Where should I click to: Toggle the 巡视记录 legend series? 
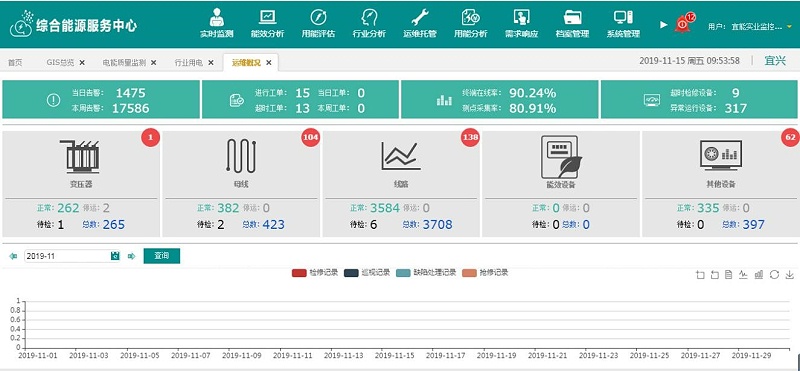pyautogui.click(x=367, y=273)
